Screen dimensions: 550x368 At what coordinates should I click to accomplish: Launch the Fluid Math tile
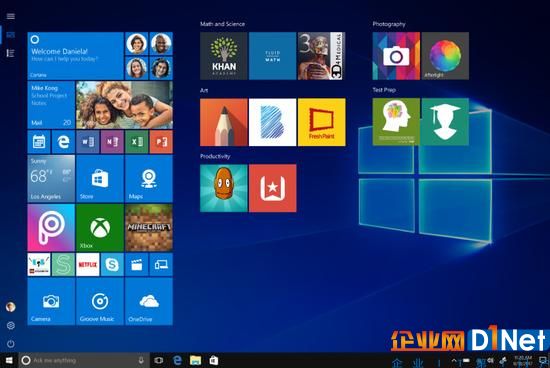coord(272,56)
